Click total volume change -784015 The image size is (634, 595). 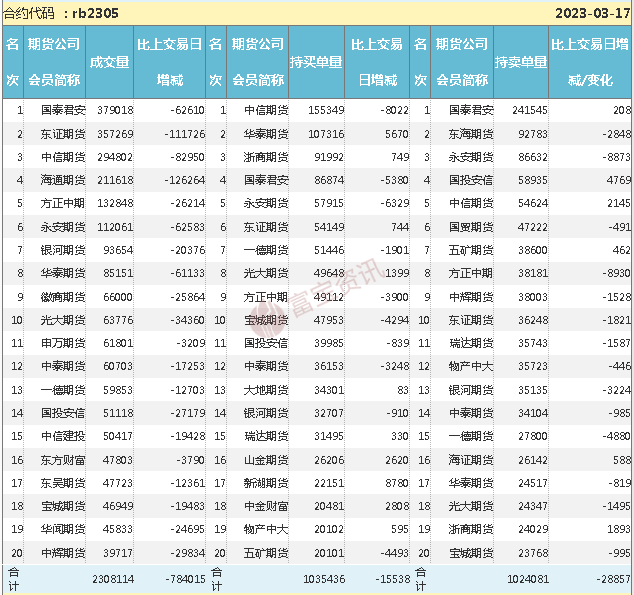(x=185, y=579)
